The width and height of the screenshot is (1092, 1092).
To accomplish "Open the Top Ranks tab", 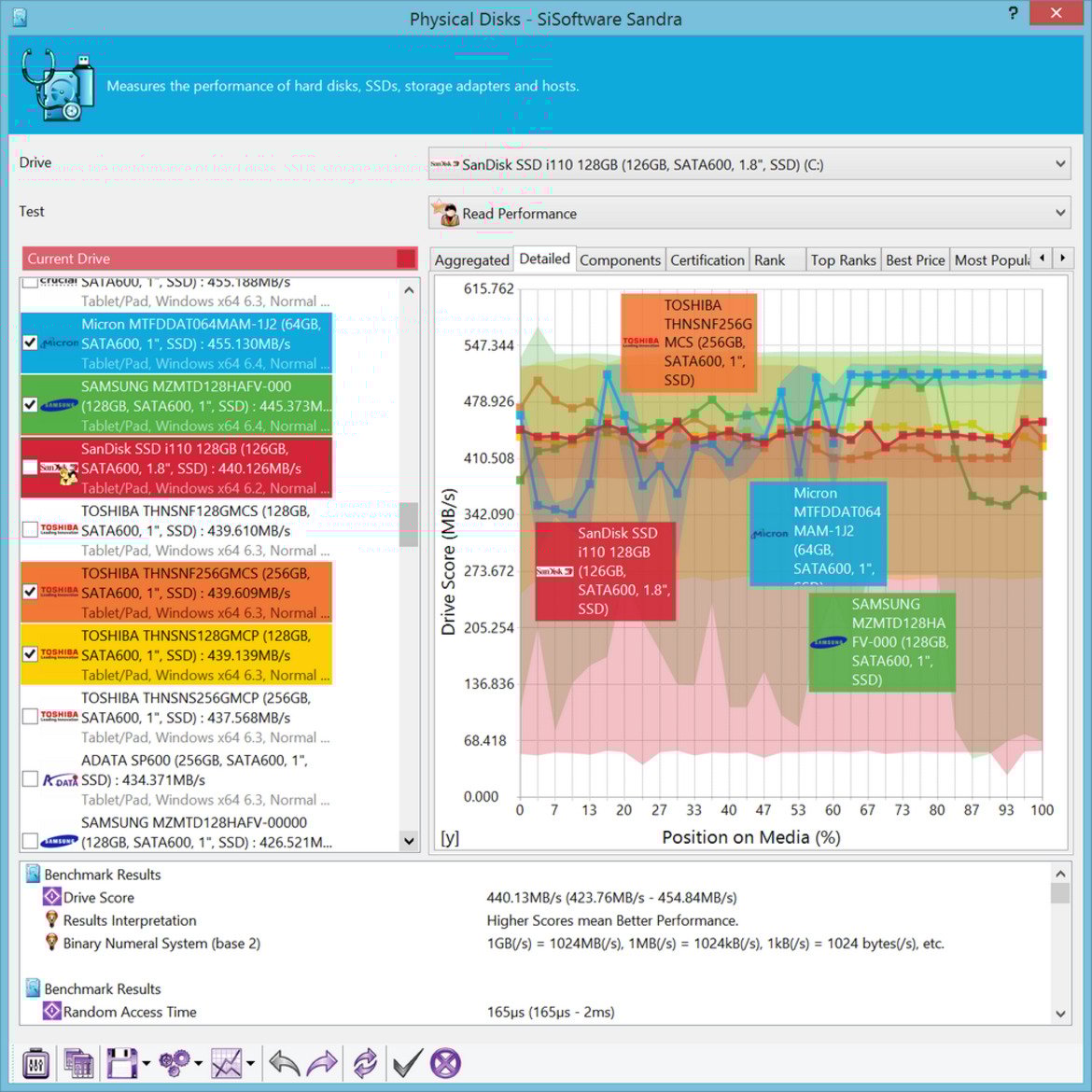I will tap(844, 259).
